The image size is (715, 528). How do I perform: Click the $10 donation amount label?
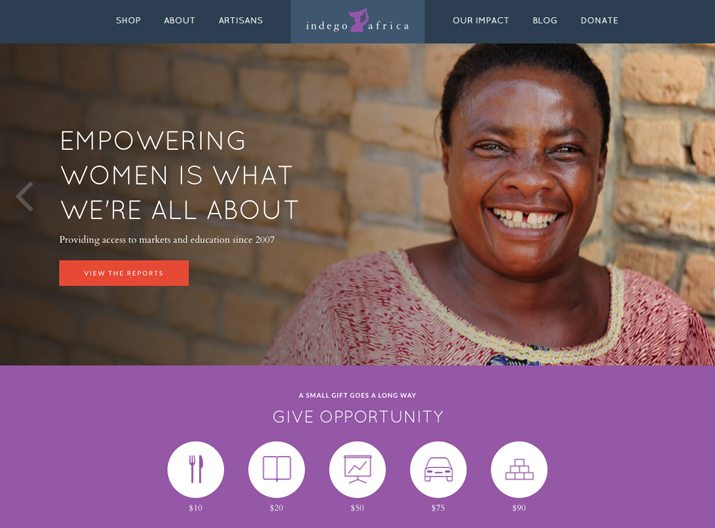pyautogui.click(x=196, y=508)
